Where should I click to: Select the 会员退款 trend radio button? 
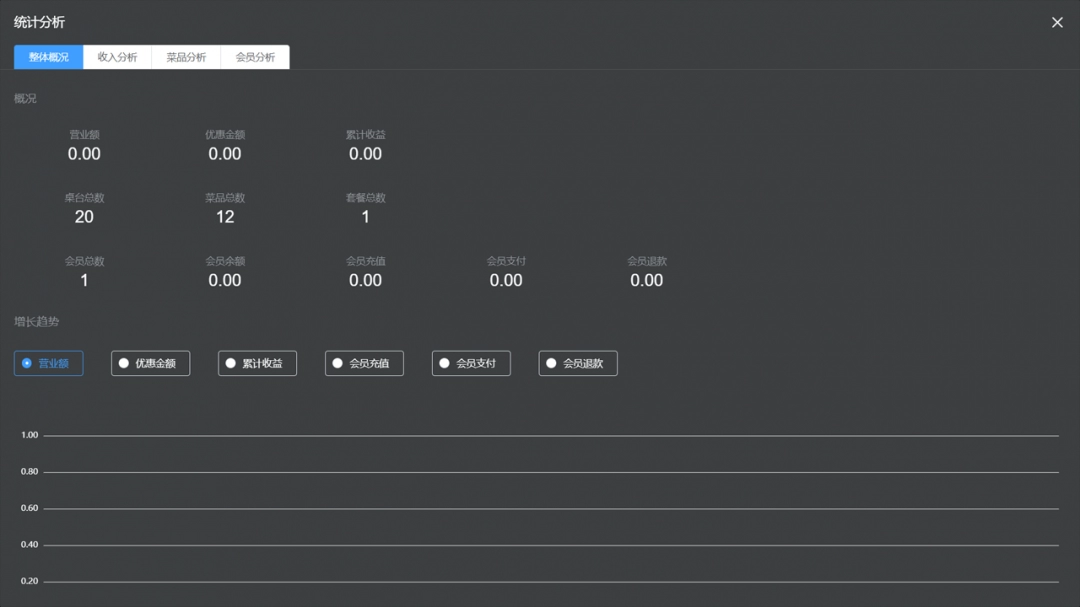click(577, 363)
